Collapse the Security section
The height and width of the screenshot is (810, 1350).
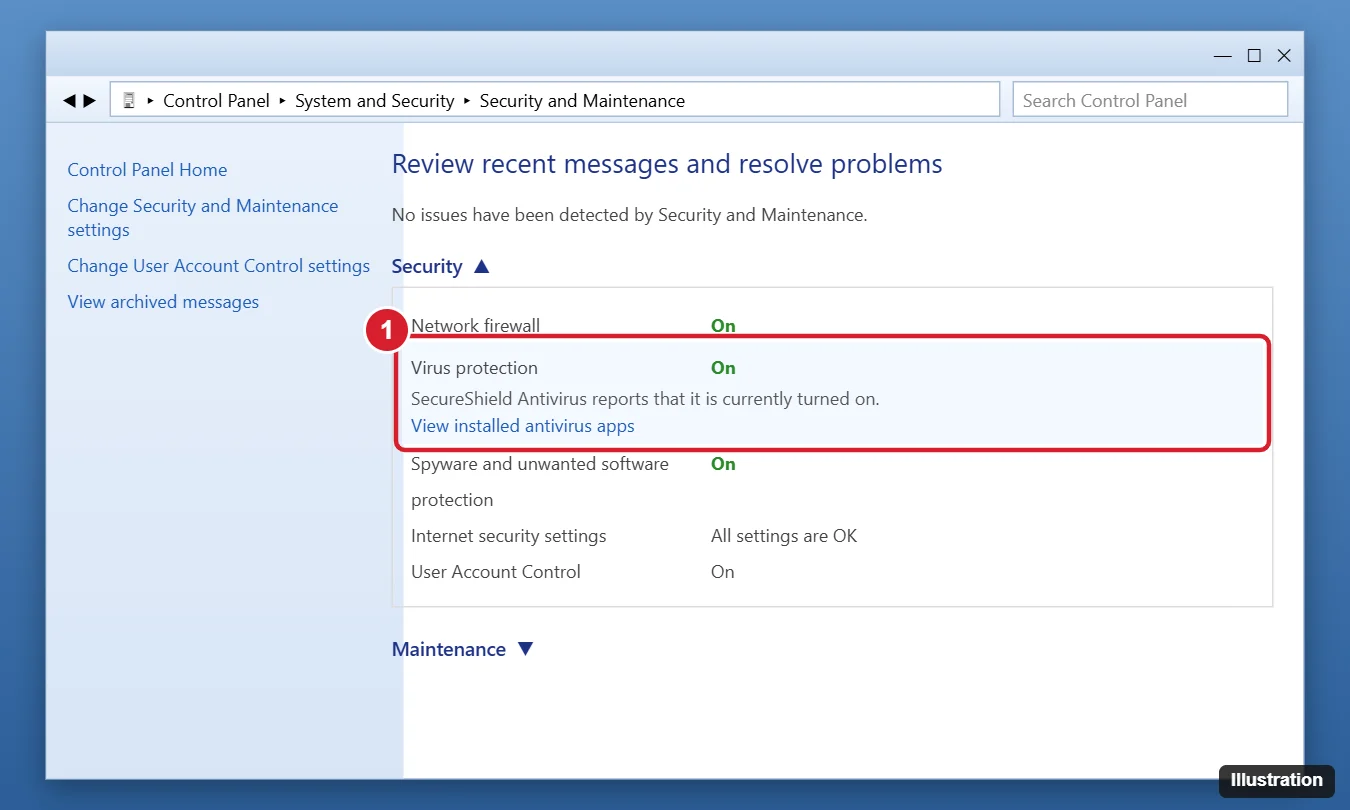(481, 267)
